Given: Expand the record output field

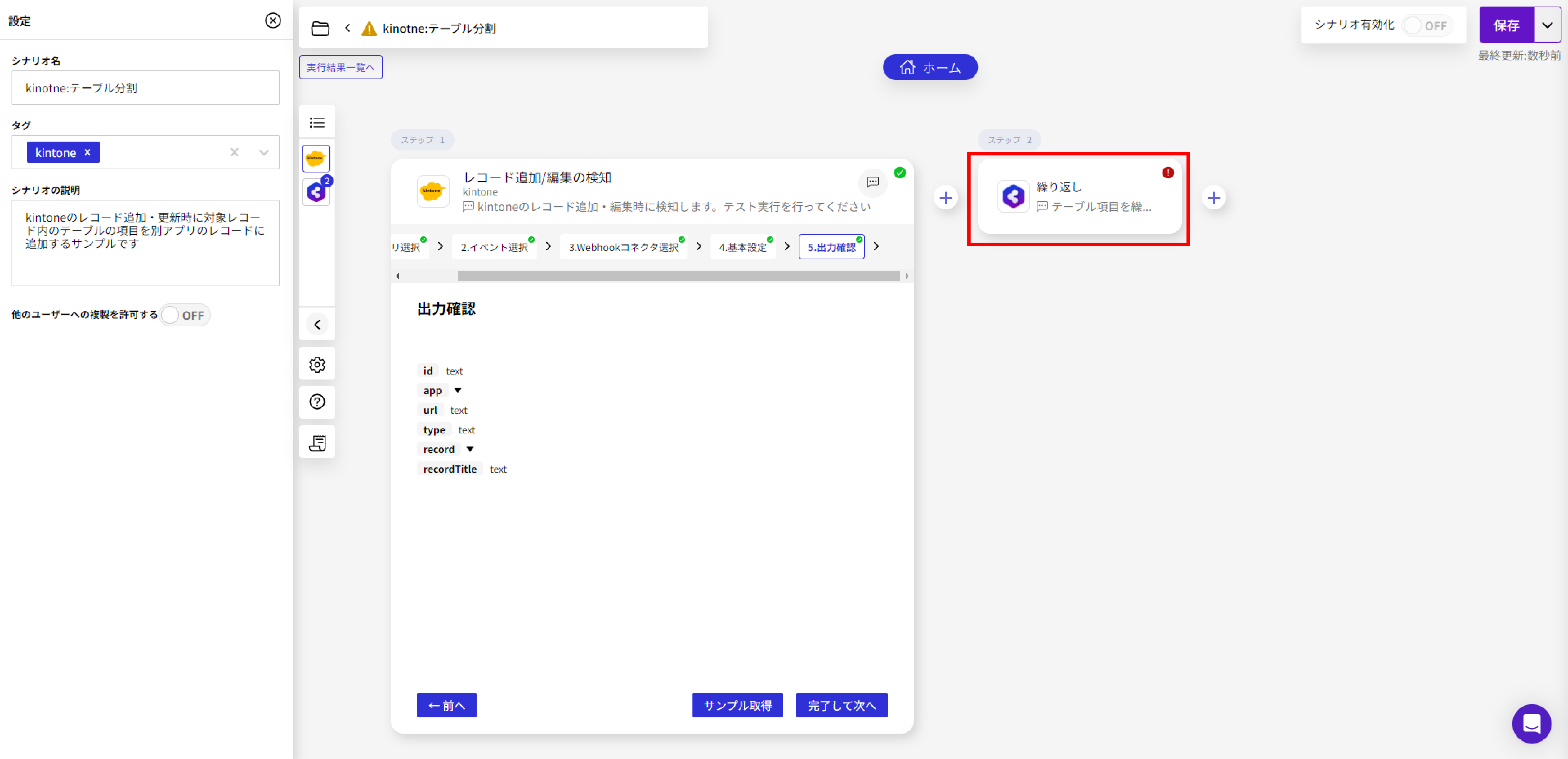Looking at the screenshot, I should 470,449.
